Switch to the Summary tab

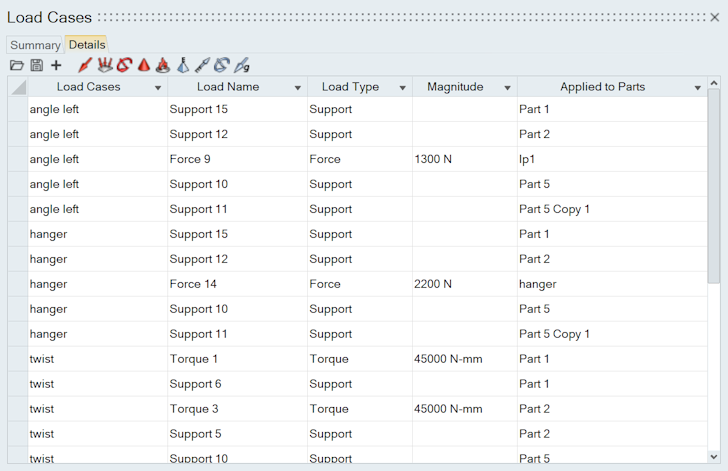35,45
